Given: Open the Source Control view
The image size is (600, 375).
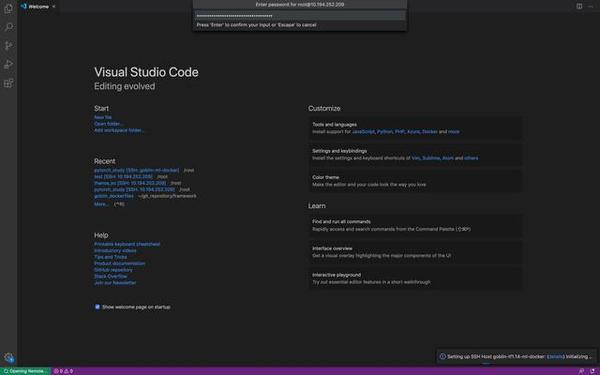Looking at the screenshot, I should pos(8,46).
